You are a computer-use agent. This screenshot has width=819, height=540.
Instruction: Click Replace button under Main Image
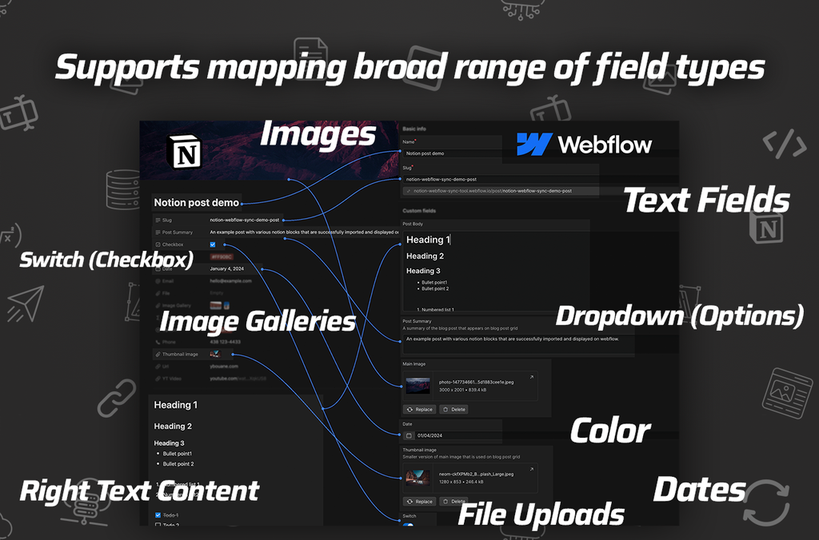420,409
